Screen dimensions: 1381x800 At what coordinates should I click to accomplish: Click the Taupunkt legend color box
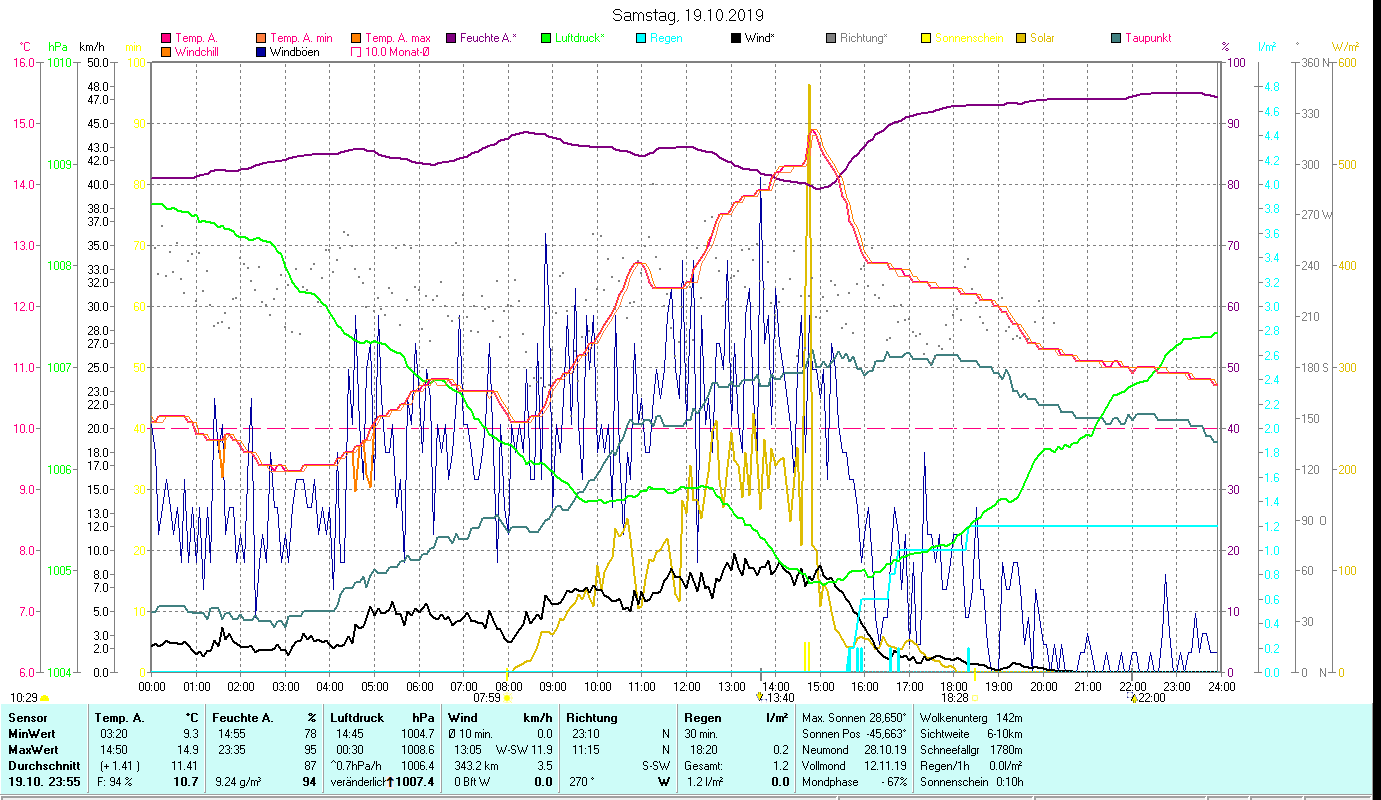(1116, 39)
